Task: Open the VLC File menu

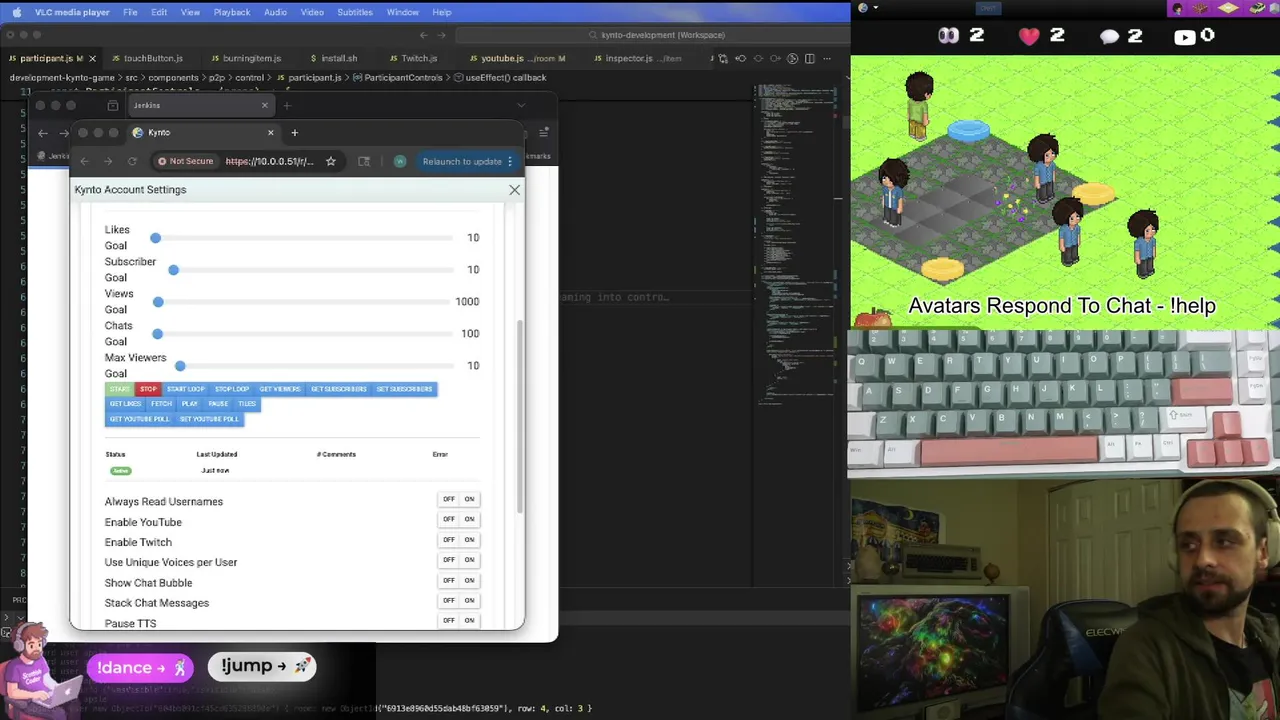Action: (x=130, y=12)
